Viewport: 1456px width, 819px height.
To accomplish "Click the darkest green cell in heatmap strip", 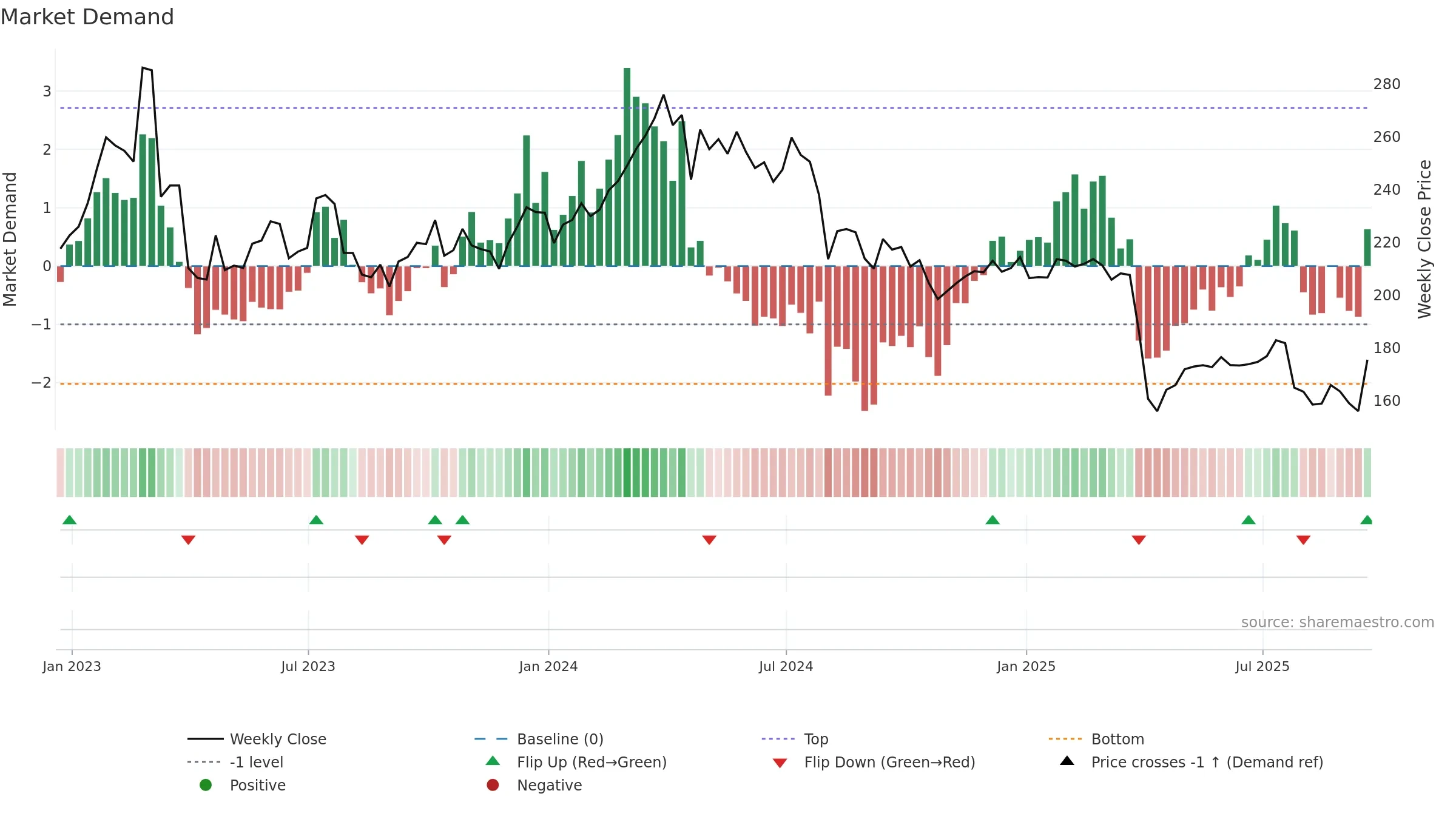I will point(627,473).
